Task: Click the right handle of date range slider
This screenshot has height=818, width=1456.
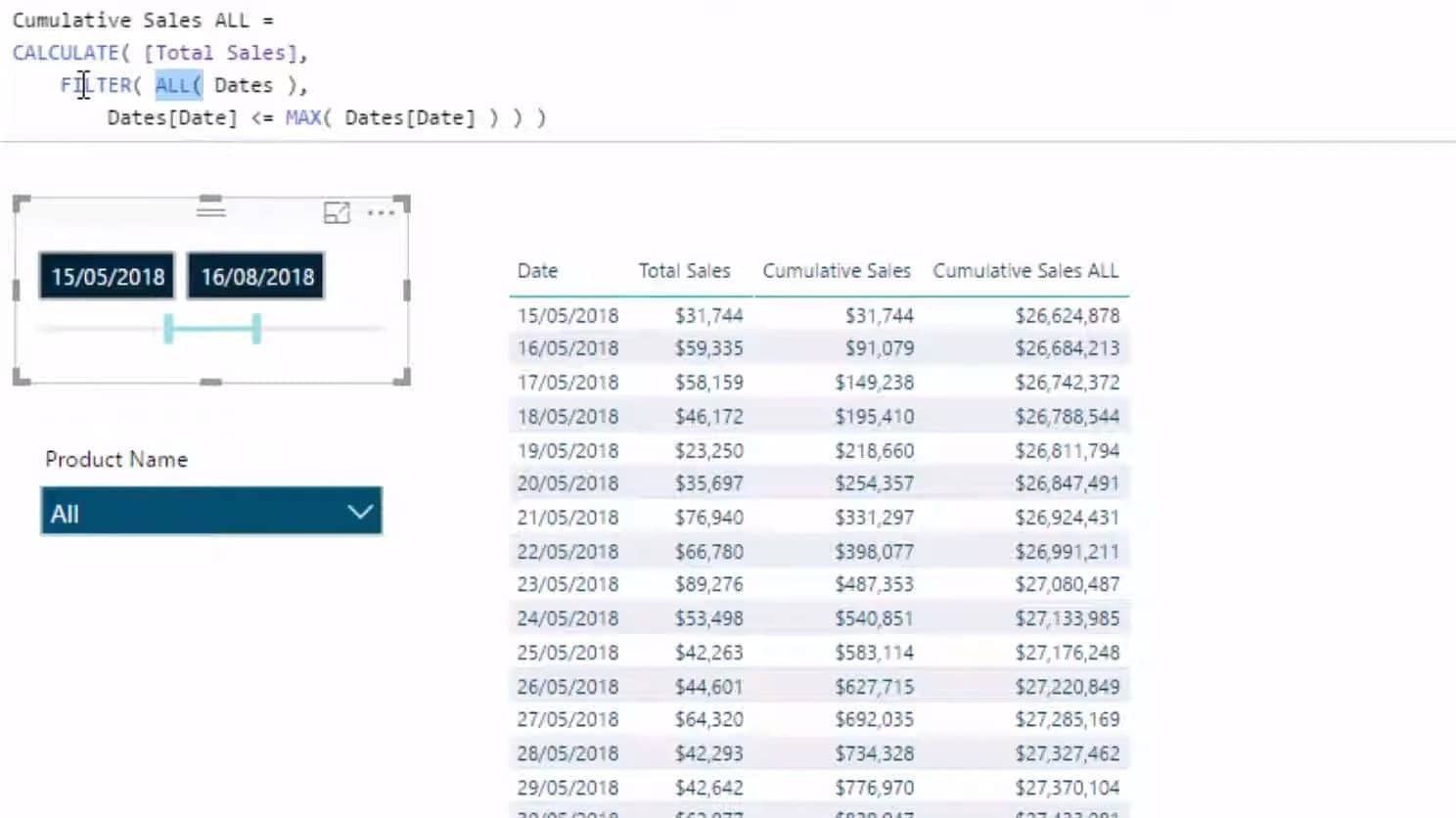Action: pos(256,329)
